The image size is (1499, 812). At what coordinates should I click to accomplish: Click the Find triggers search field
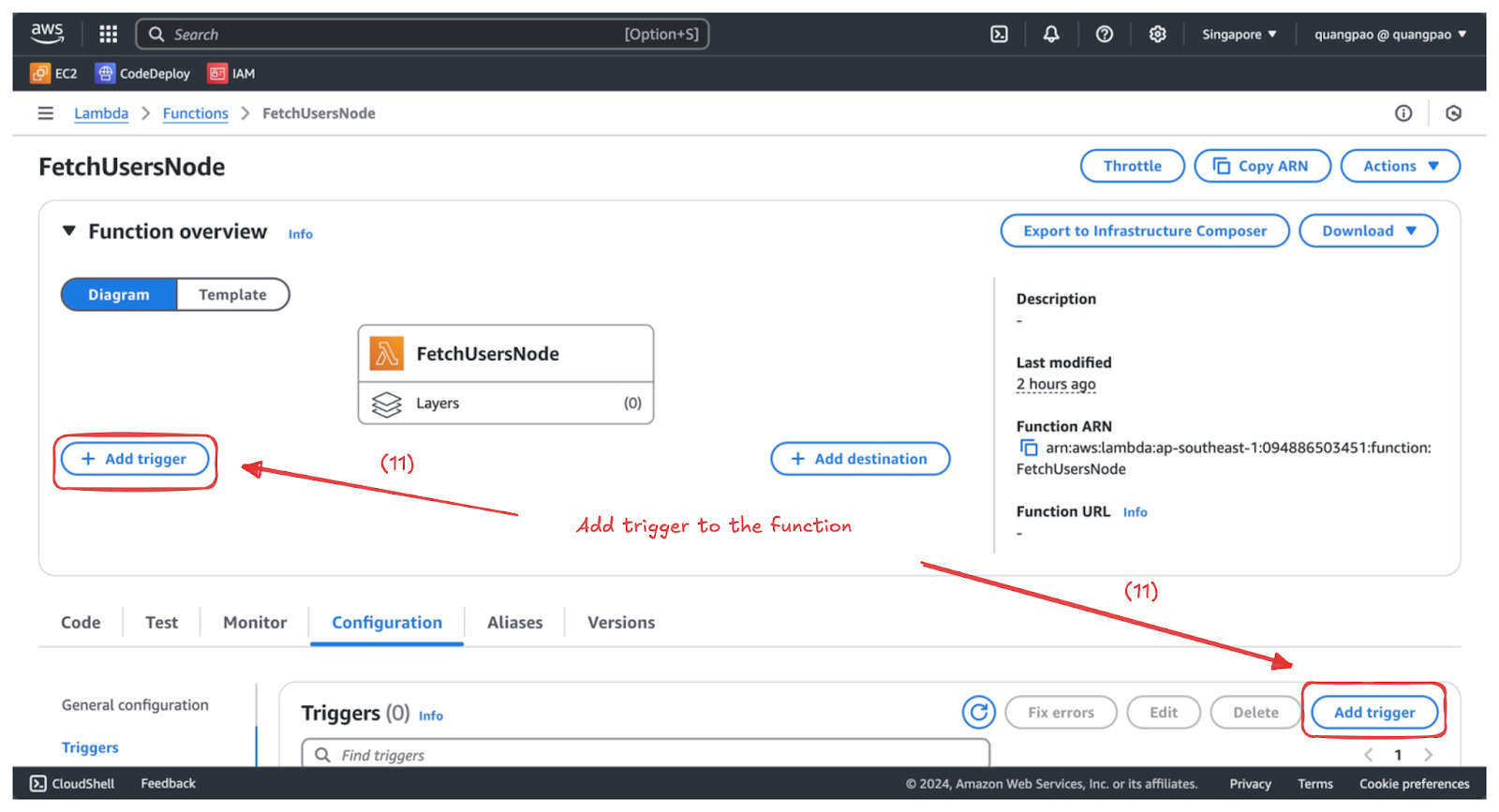click(646, 753)
